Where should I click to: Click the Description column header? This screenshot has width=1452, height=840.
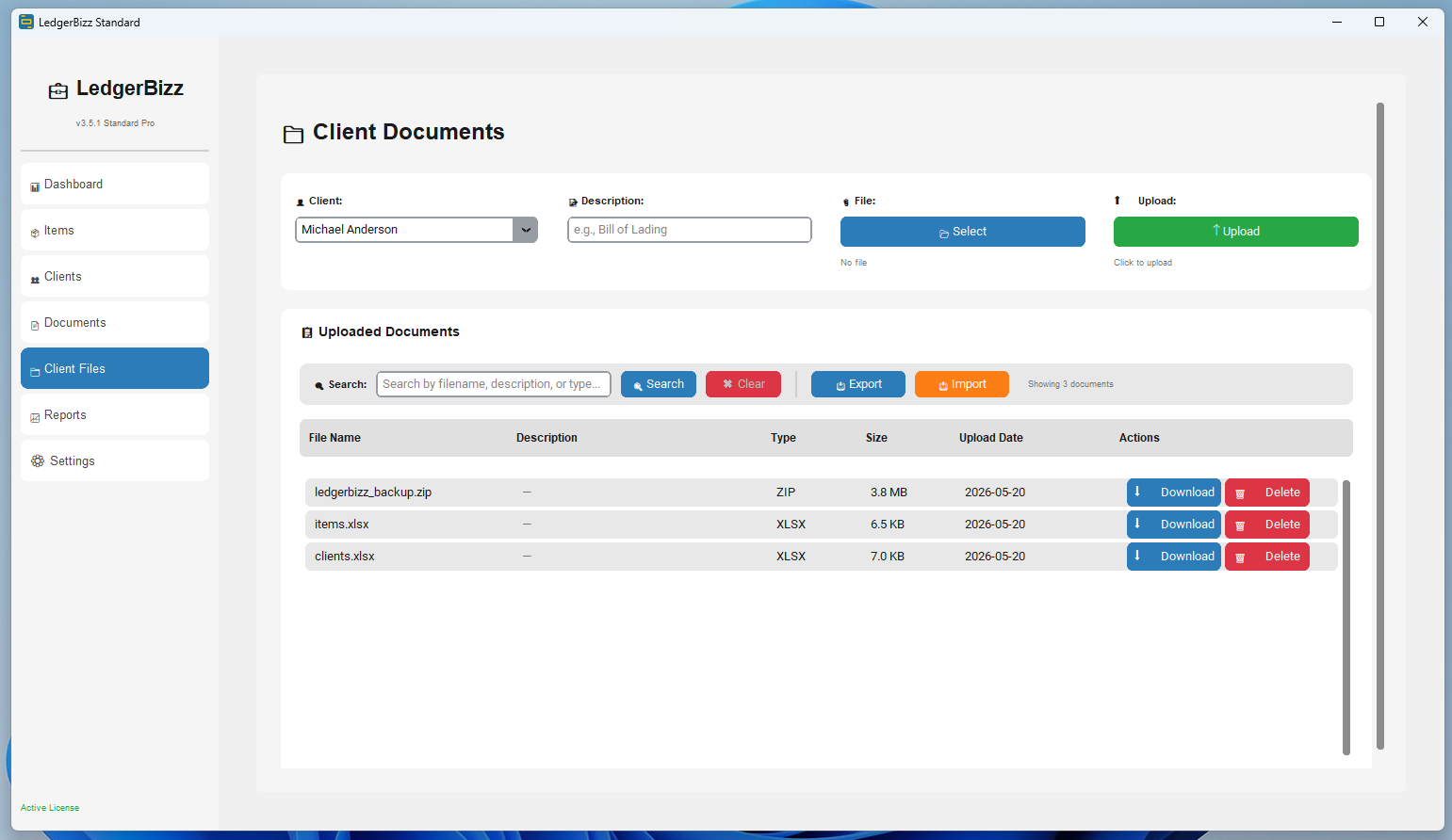click(547, 438)
